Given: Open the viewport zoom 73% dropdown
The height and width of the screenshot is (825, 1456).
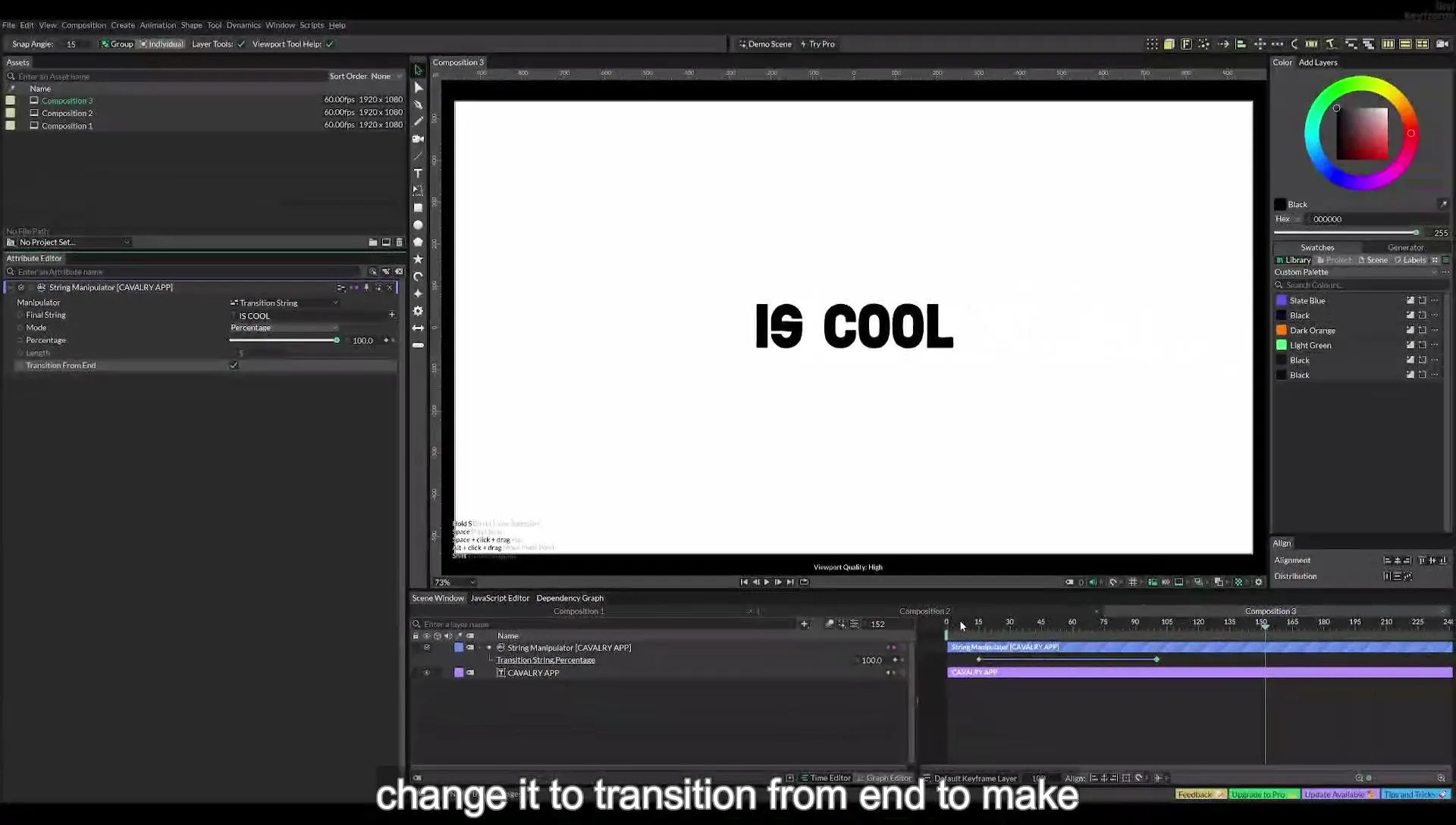Looking at the screenshot, I should click(x=454, y=582).
